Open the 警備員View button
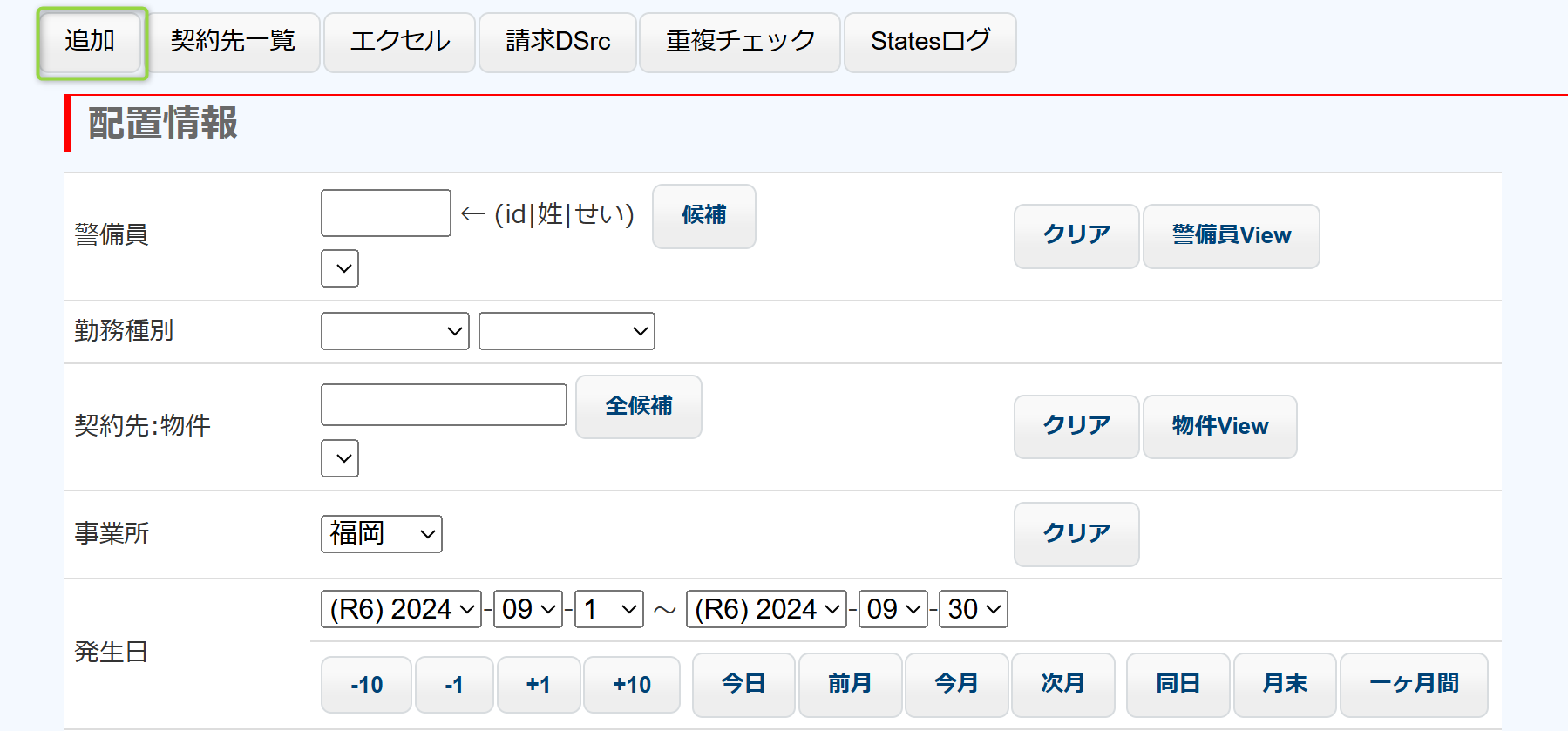 [x=1230, y=236]
